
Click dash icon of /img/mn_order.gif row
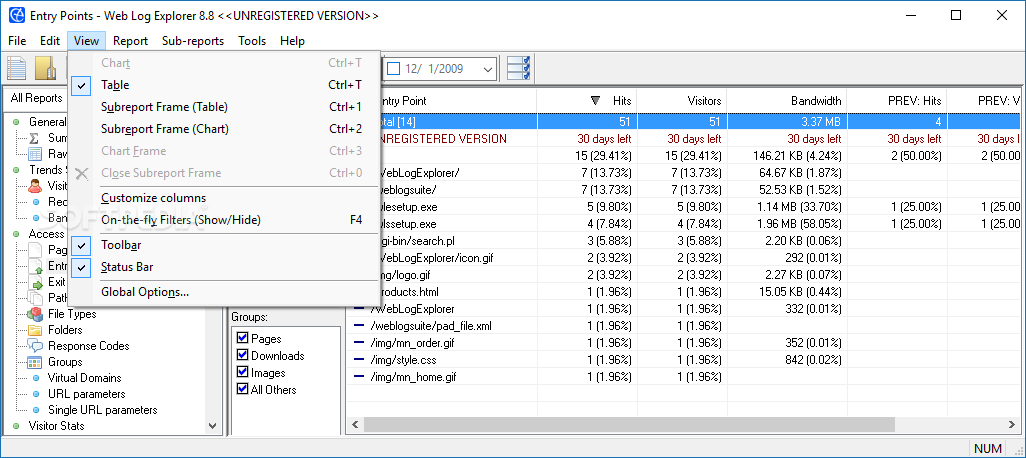(x=359, y=342)
